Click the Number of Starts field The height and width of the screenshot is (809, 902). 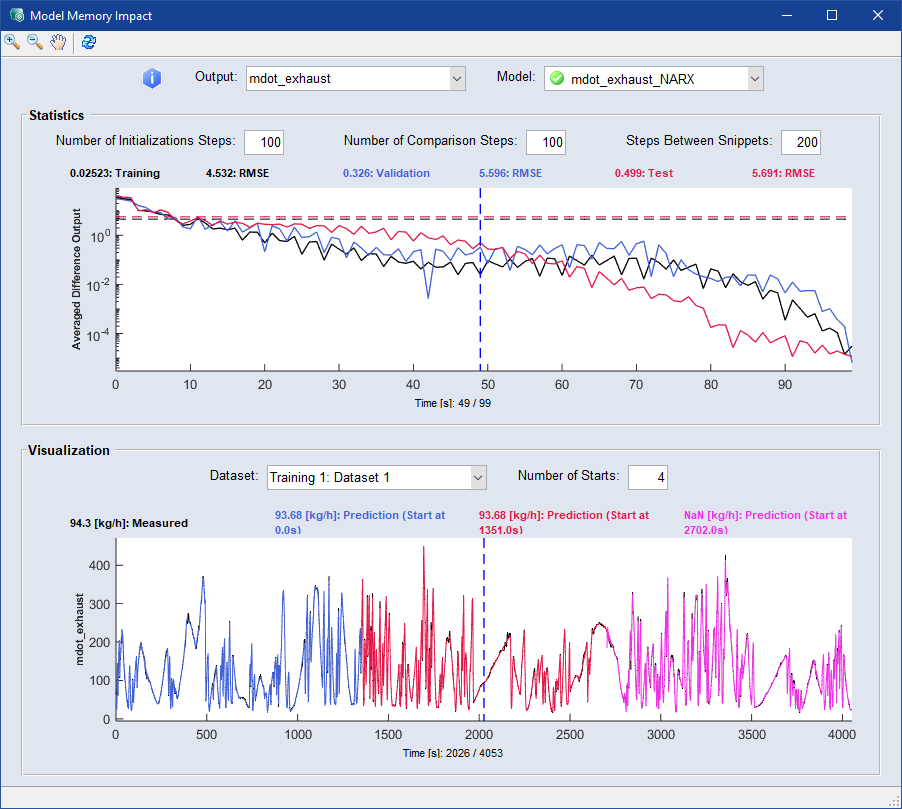[648, 477]
